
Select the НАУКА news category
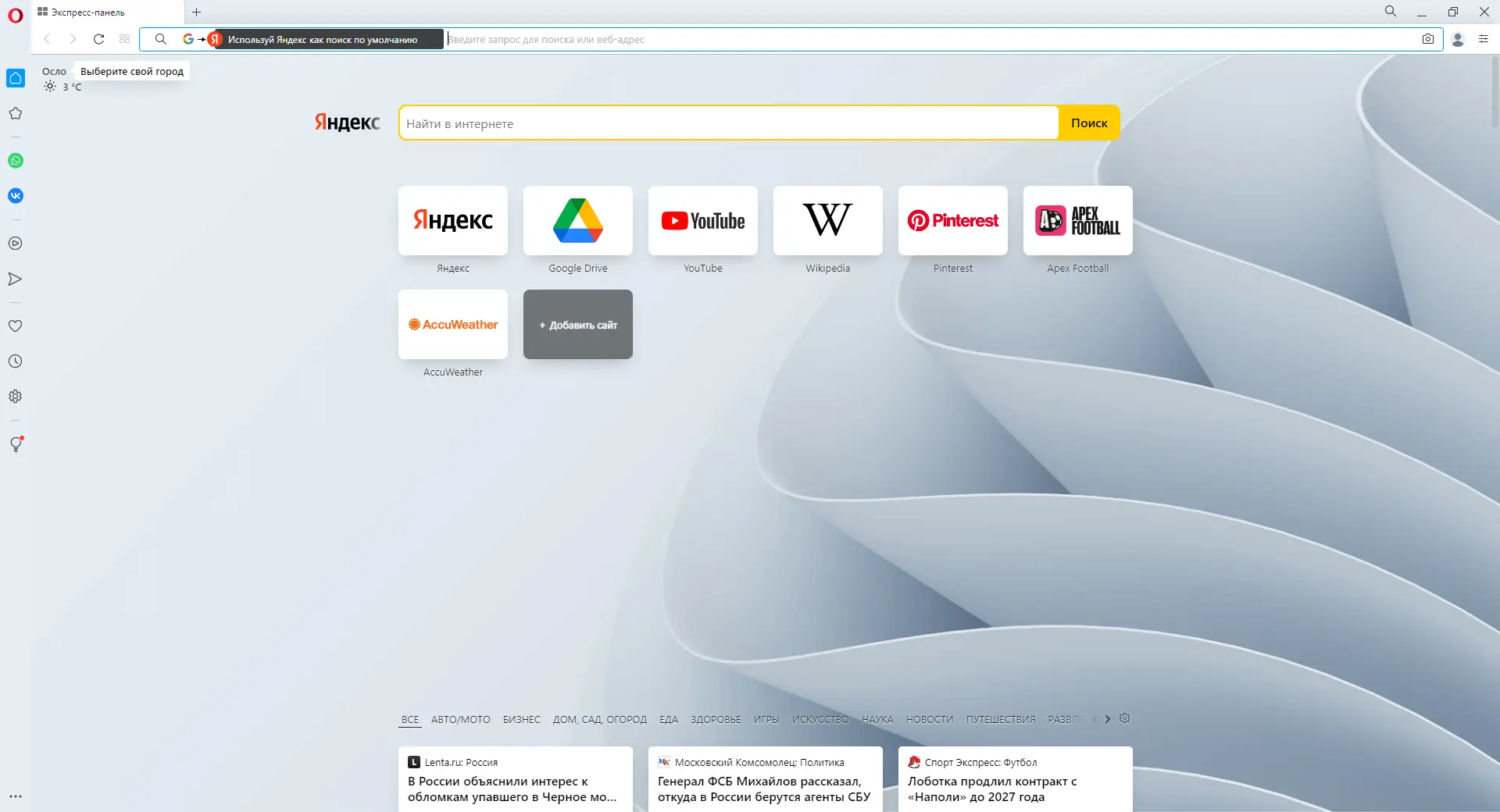(x=877, y=720)
